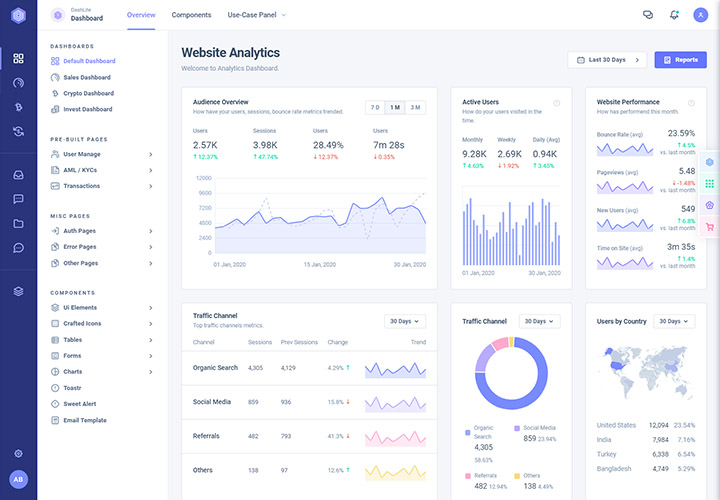The width and height of the screenshot is (720, 500).
Task: Open the user profile avatar in header
Action: click(700, 15)
